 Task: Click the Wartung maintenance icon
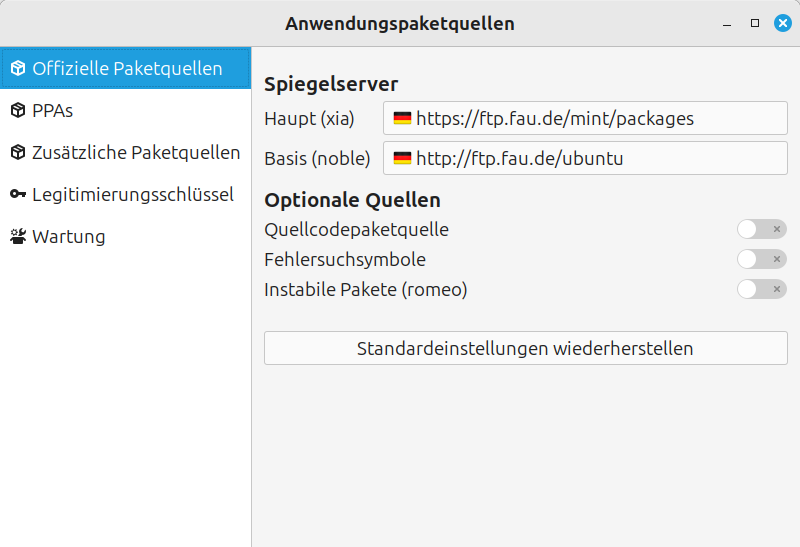point(18,237)
